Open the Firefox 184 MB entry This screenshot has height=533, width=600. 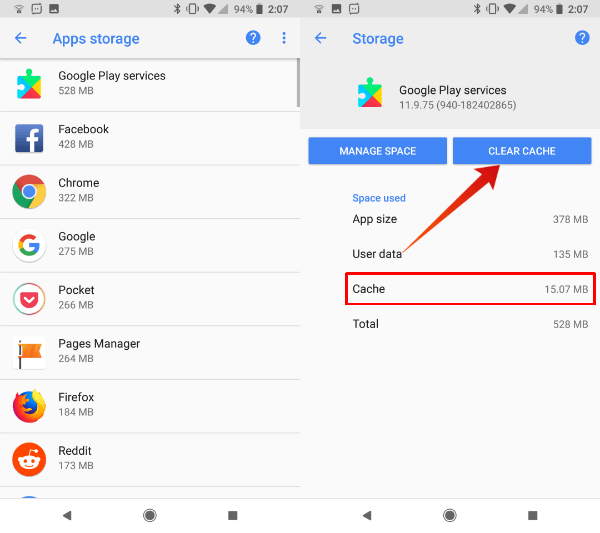[x=150, y=406]
